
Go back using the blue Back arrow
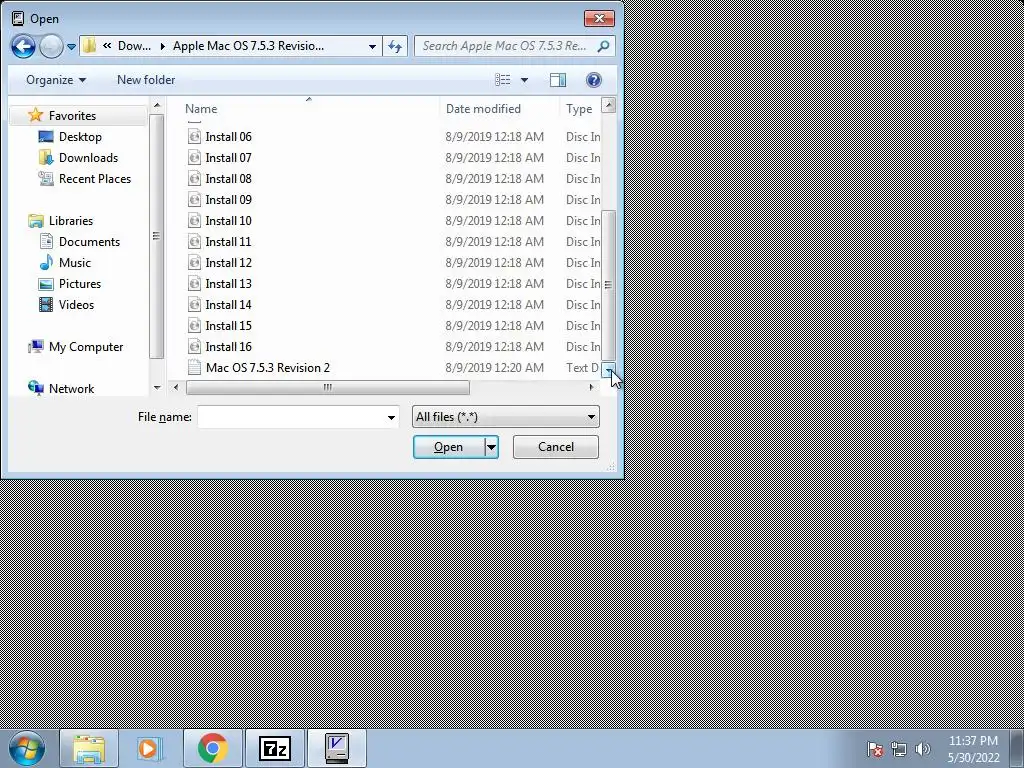[x=23, y=46]
